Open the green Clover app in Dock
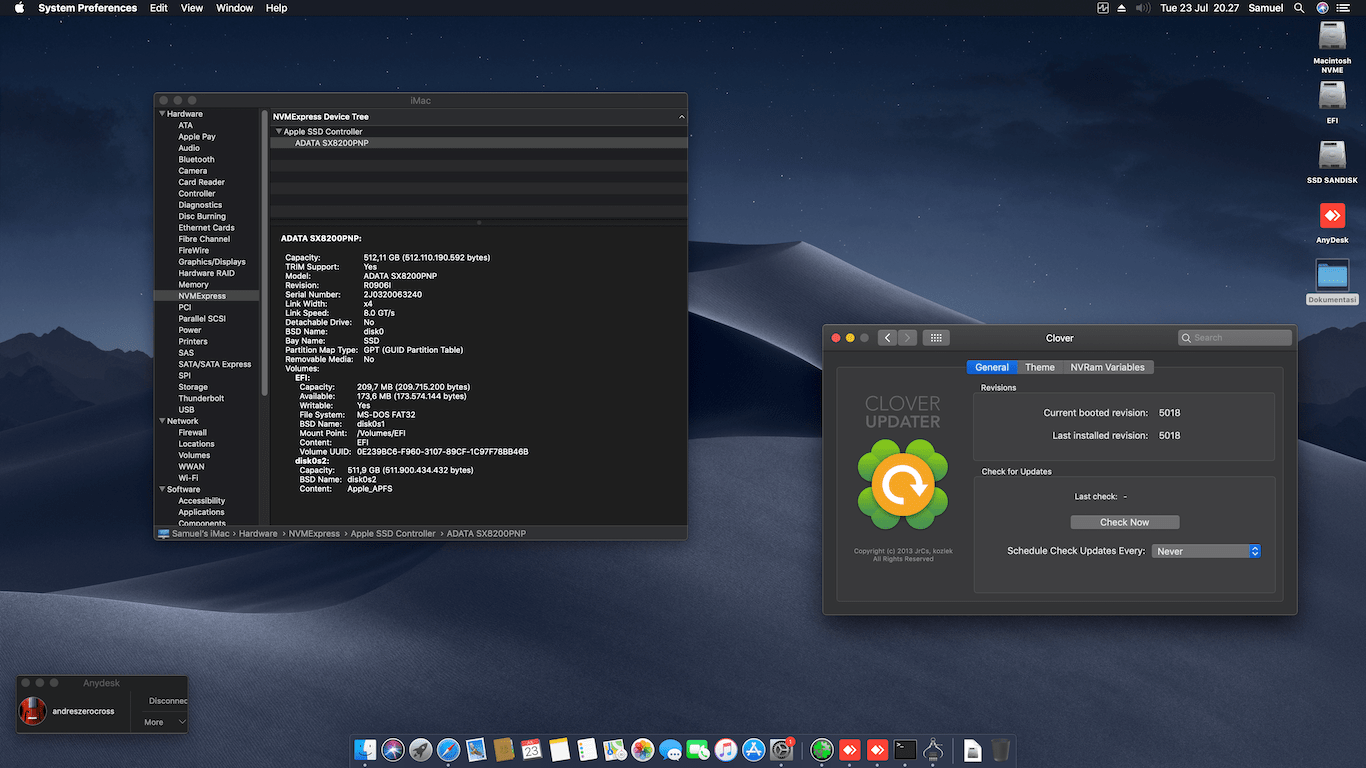Image resolution: width=1366 pixels, height=768 pixels. click(x=822, y=749)
